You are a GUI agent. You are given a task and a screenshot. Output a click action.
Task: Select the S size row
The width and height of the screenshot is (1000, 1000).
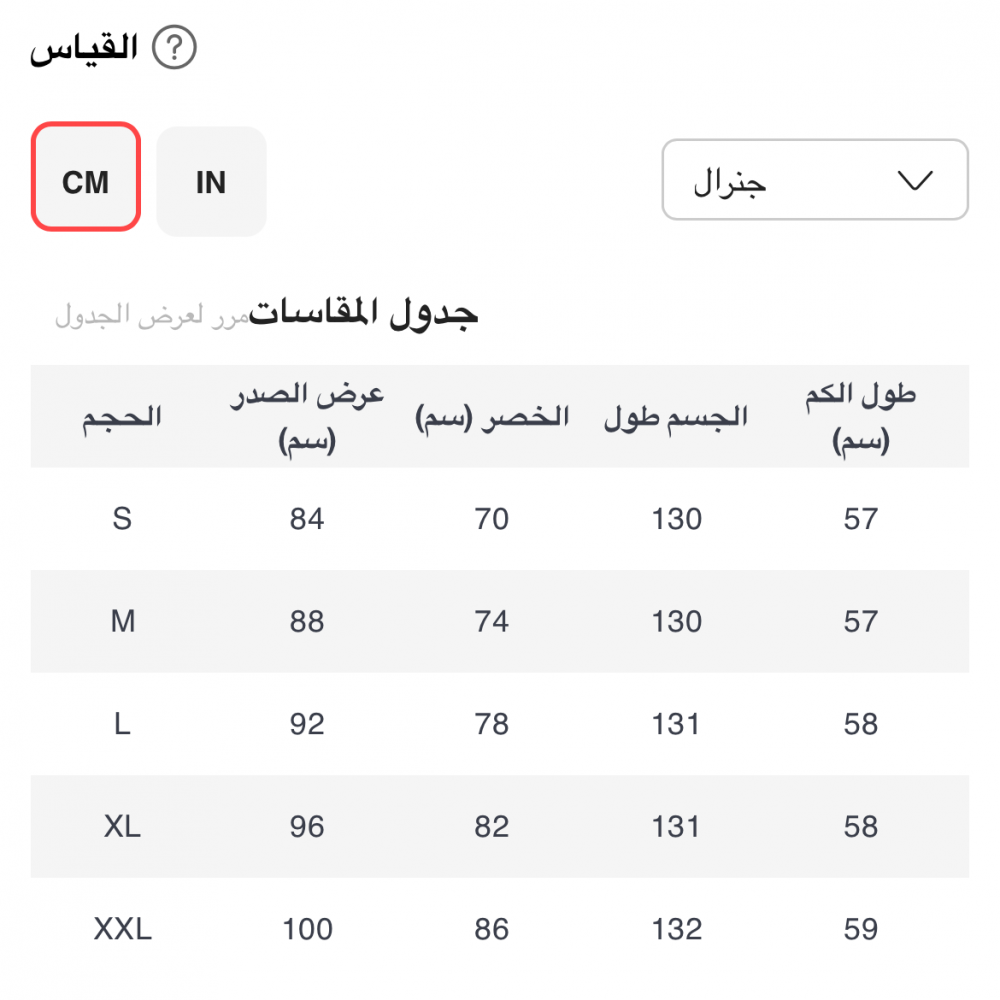click(x=122, y=520)
